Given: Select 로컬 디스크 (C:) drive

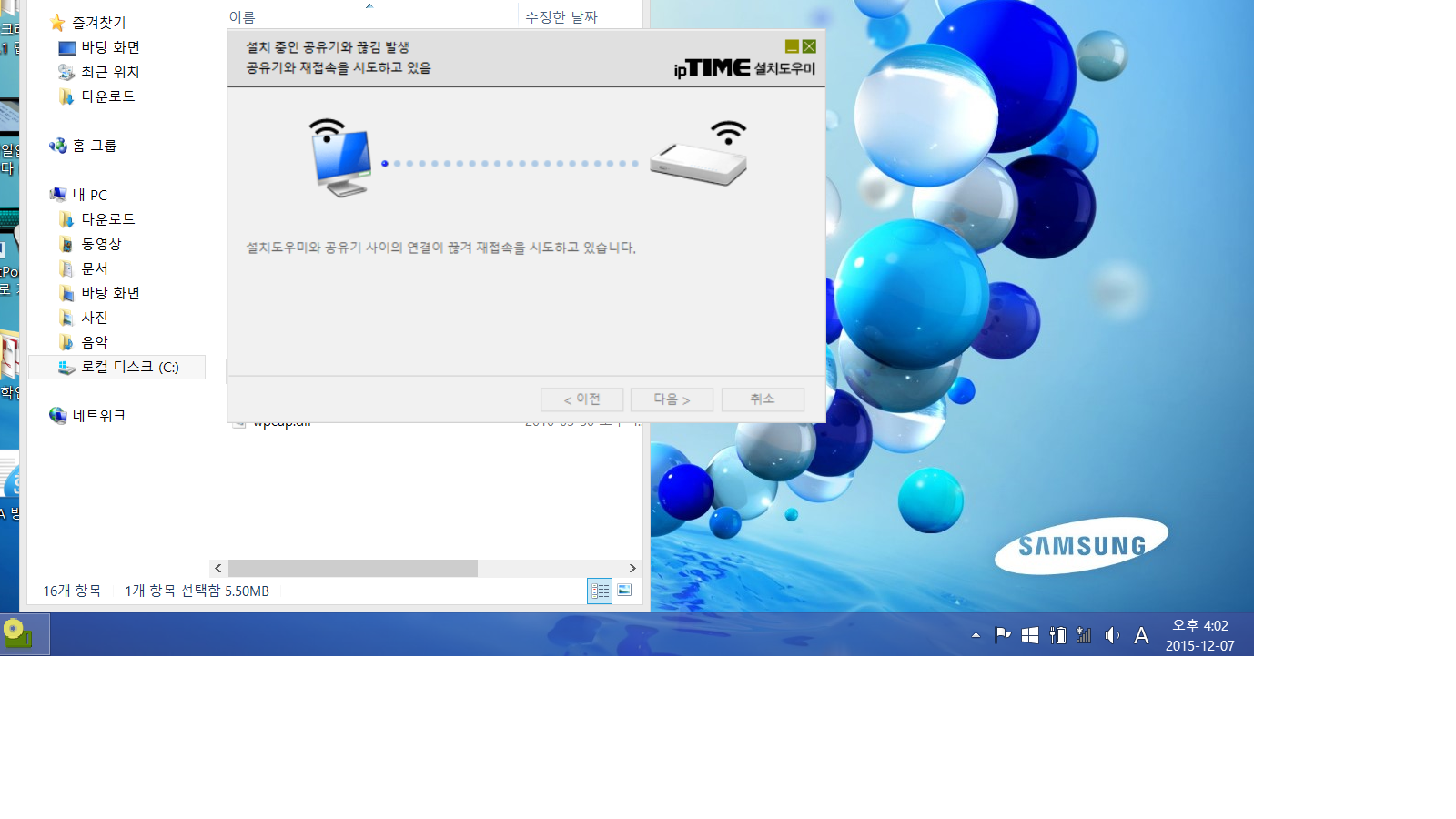Looking at the screenshot, I should tap(117, 367).
